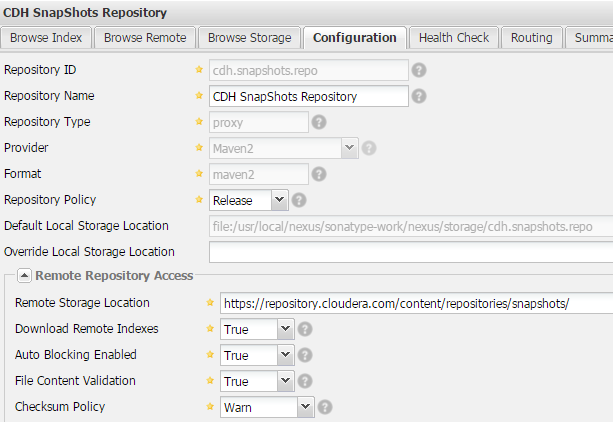Viewport: 613px width, 422px height.
Task: Click help icon beside Provider dropdown
Action: click(x=369, y=148)
